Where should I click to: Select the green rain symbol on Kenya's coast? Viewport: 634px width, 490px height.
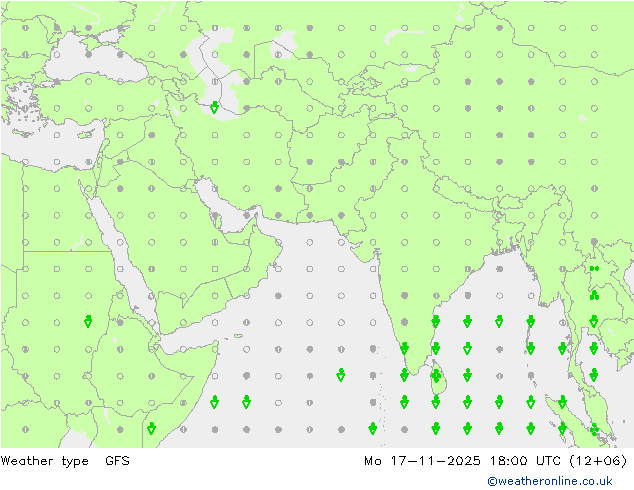[x=151, y=429]
